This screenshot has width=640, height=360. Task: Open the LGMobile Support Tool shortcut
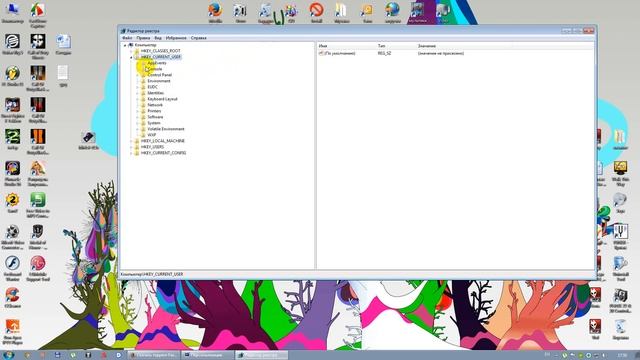pos(38,269)
